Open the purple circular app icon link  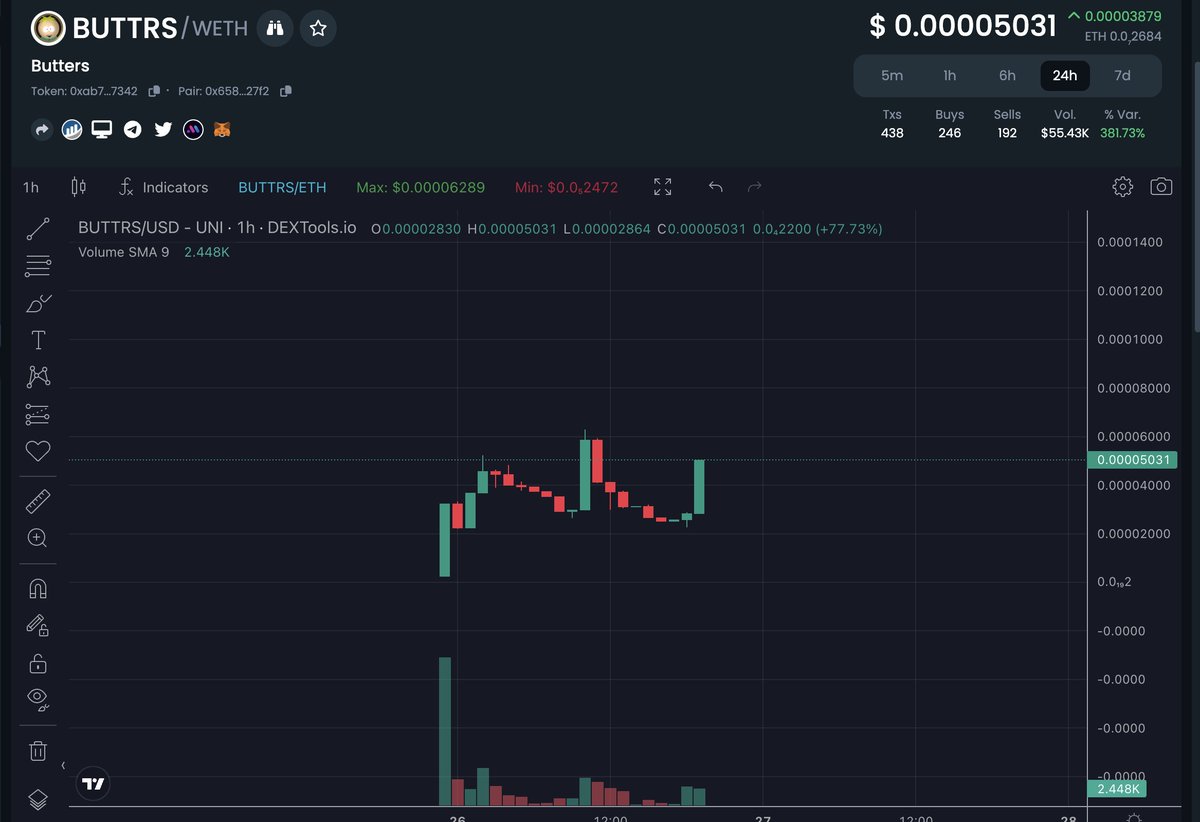tap(193, 129)
